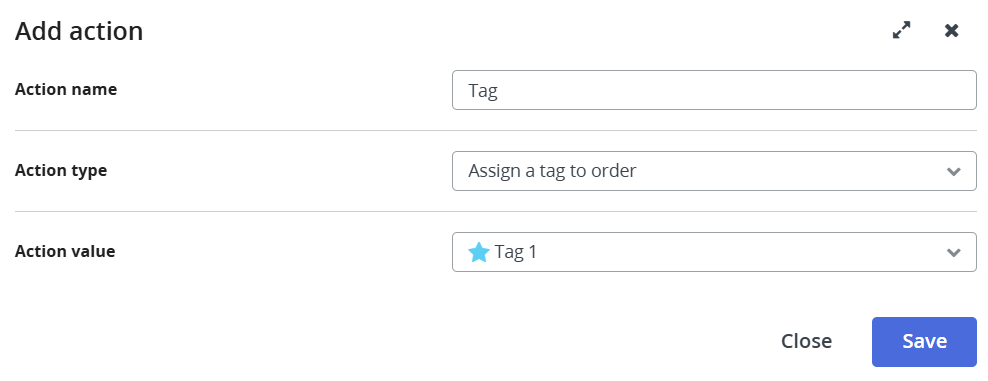Screen dimensions: 988x381
Task: Save the new action
Action: click(924, 341)
